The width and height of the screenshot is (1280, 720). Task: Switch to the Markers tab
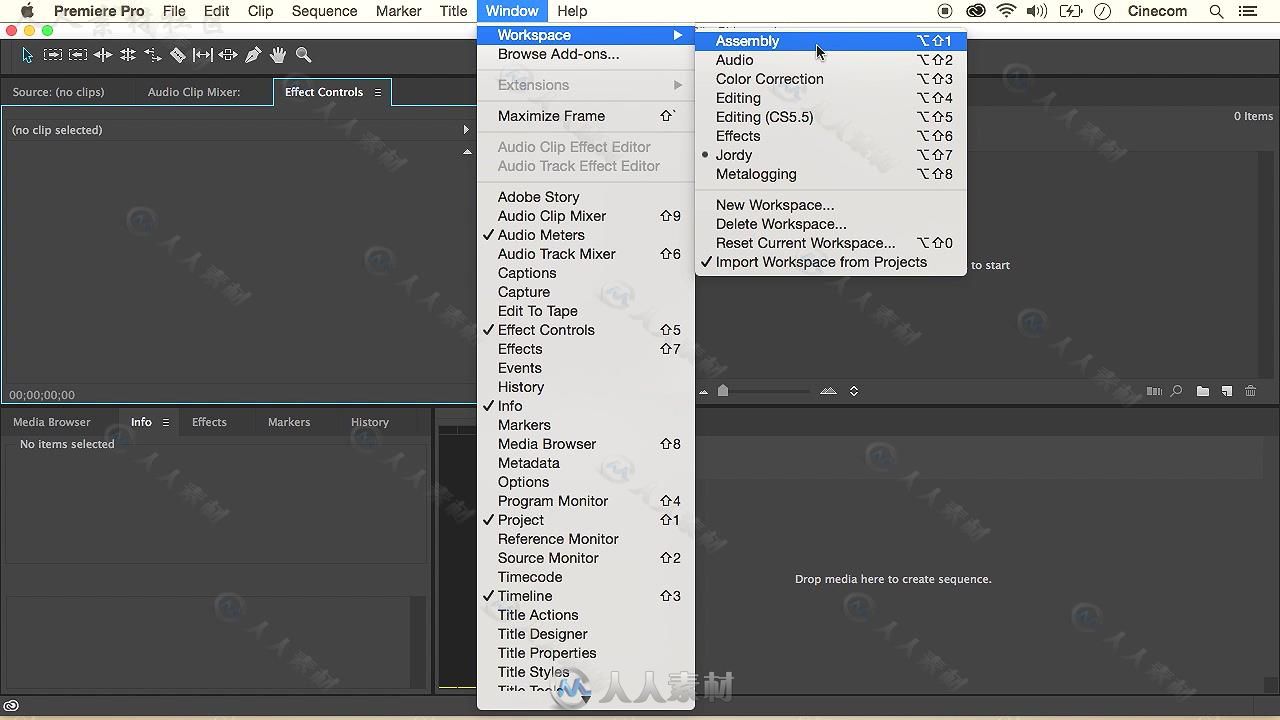(x=289, y=422)
